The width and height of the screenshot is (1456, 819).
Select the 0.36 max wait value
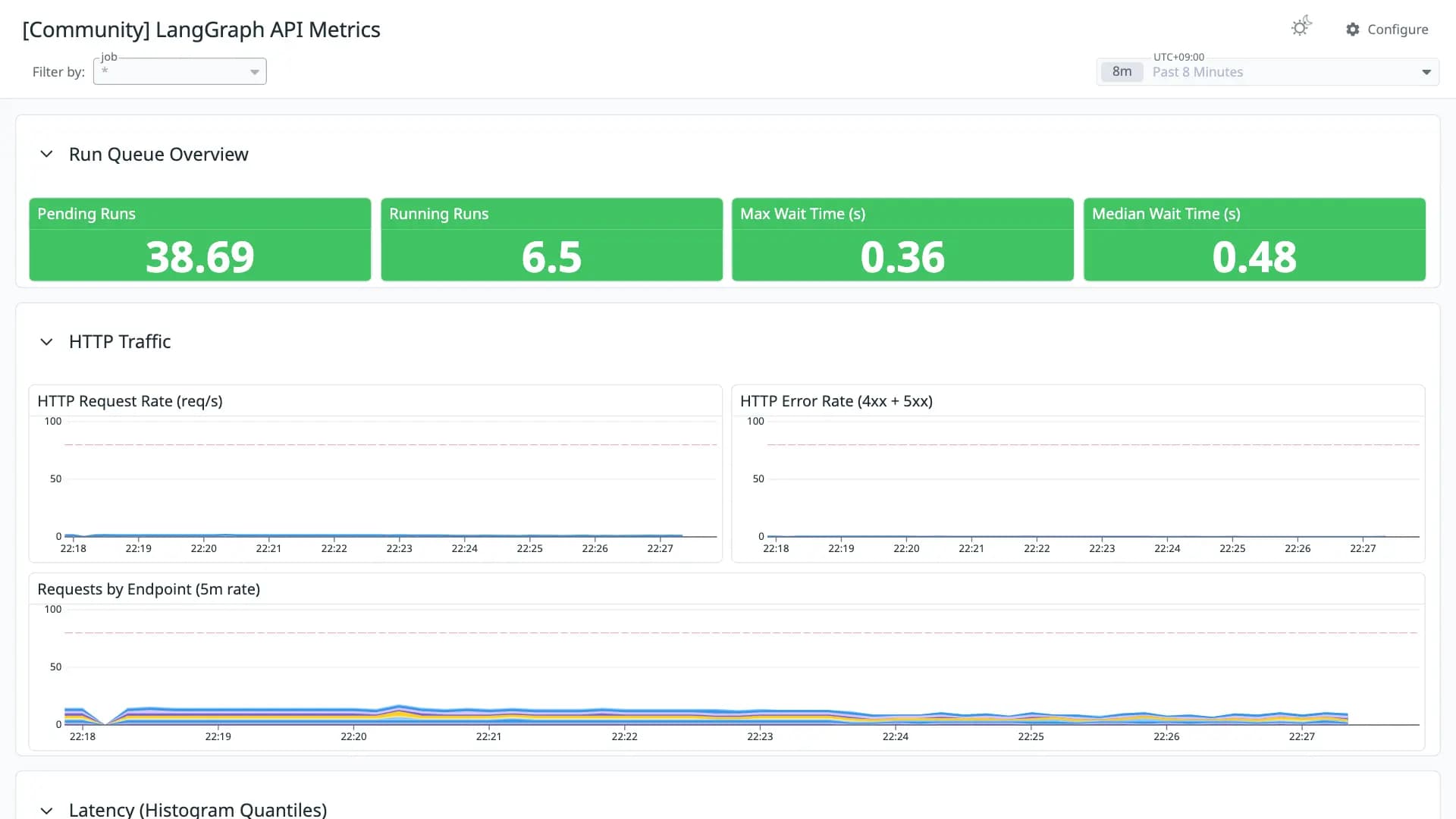click(x=902, y=257)
